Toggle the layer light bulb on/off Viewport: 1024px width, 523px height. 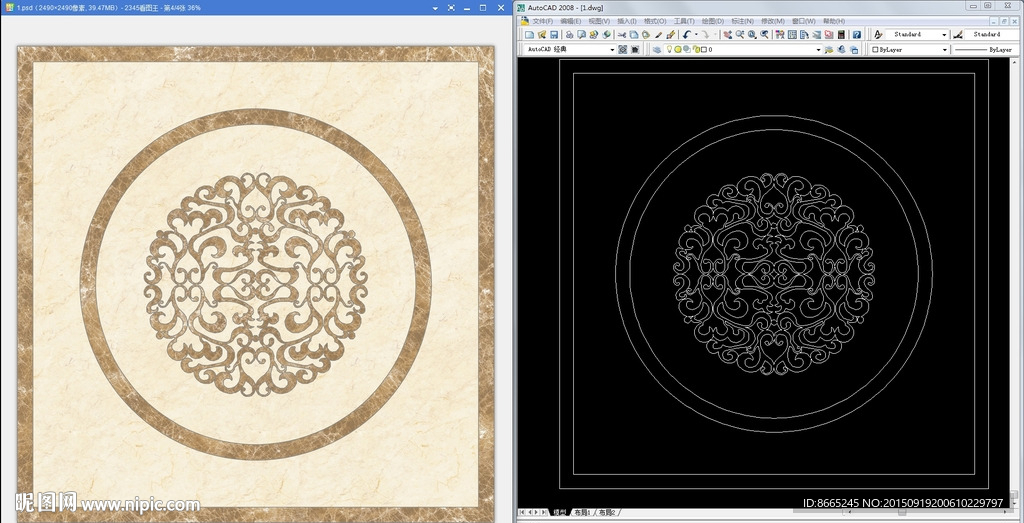click(669, 49)
